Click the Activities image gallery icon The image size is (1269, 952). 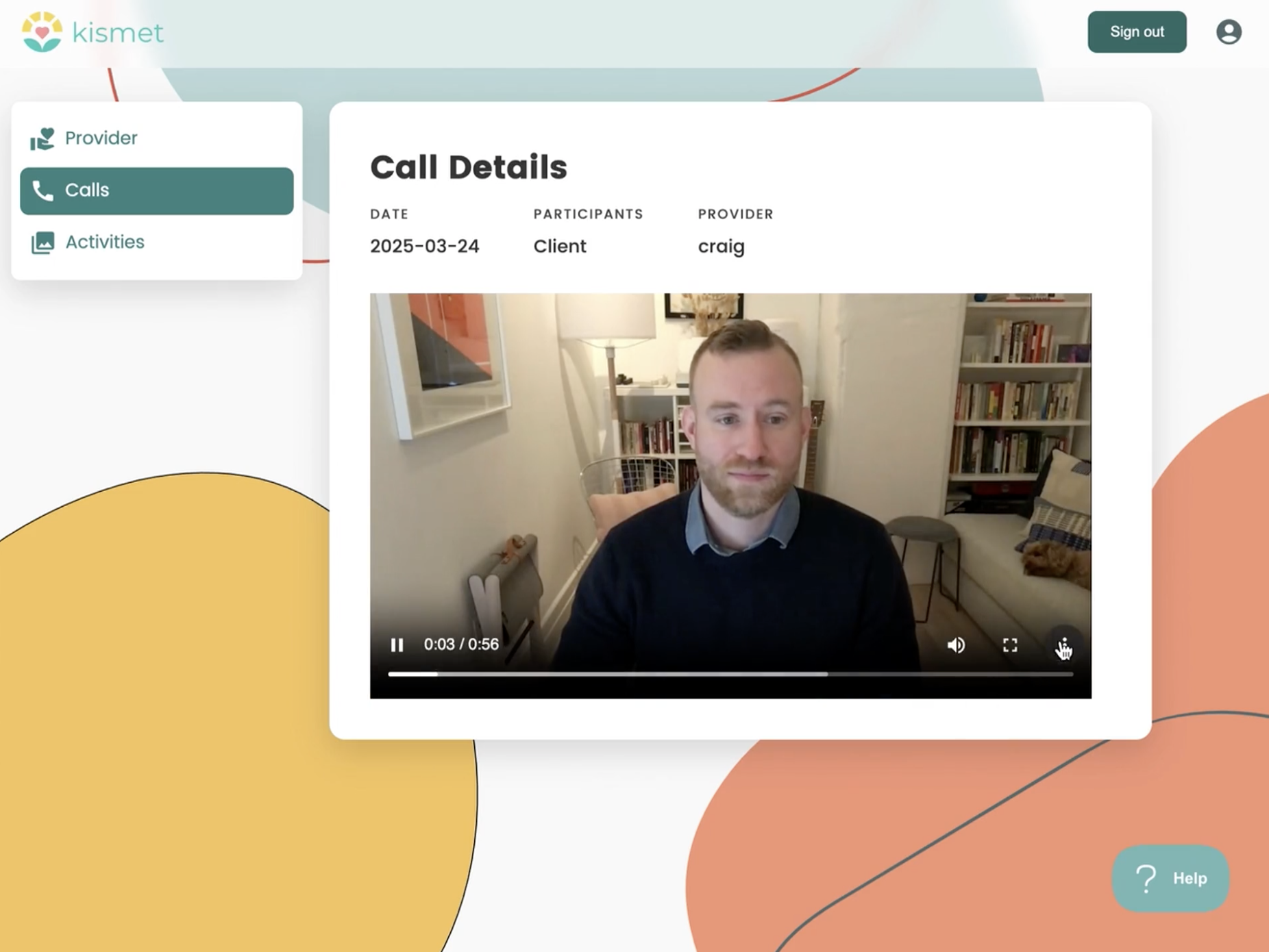[x=42, y=242]
